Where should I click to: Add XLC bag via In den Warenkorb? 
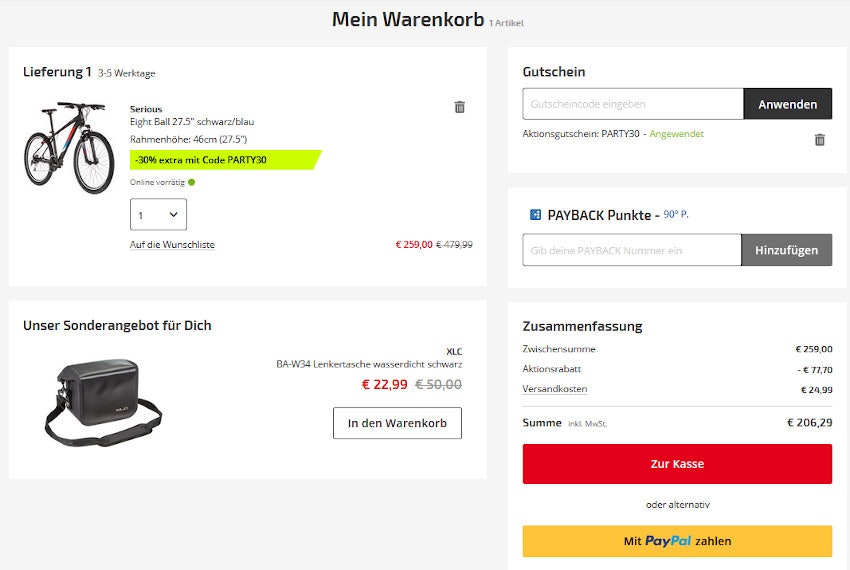coord(397,423)
